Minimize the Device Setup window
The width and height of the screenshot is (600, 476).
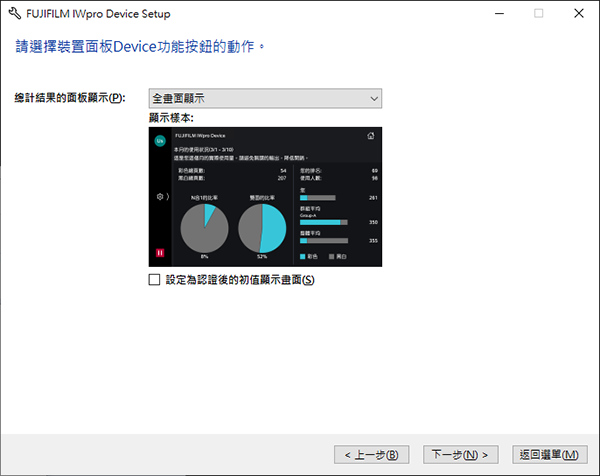click(x=499, y=13)
